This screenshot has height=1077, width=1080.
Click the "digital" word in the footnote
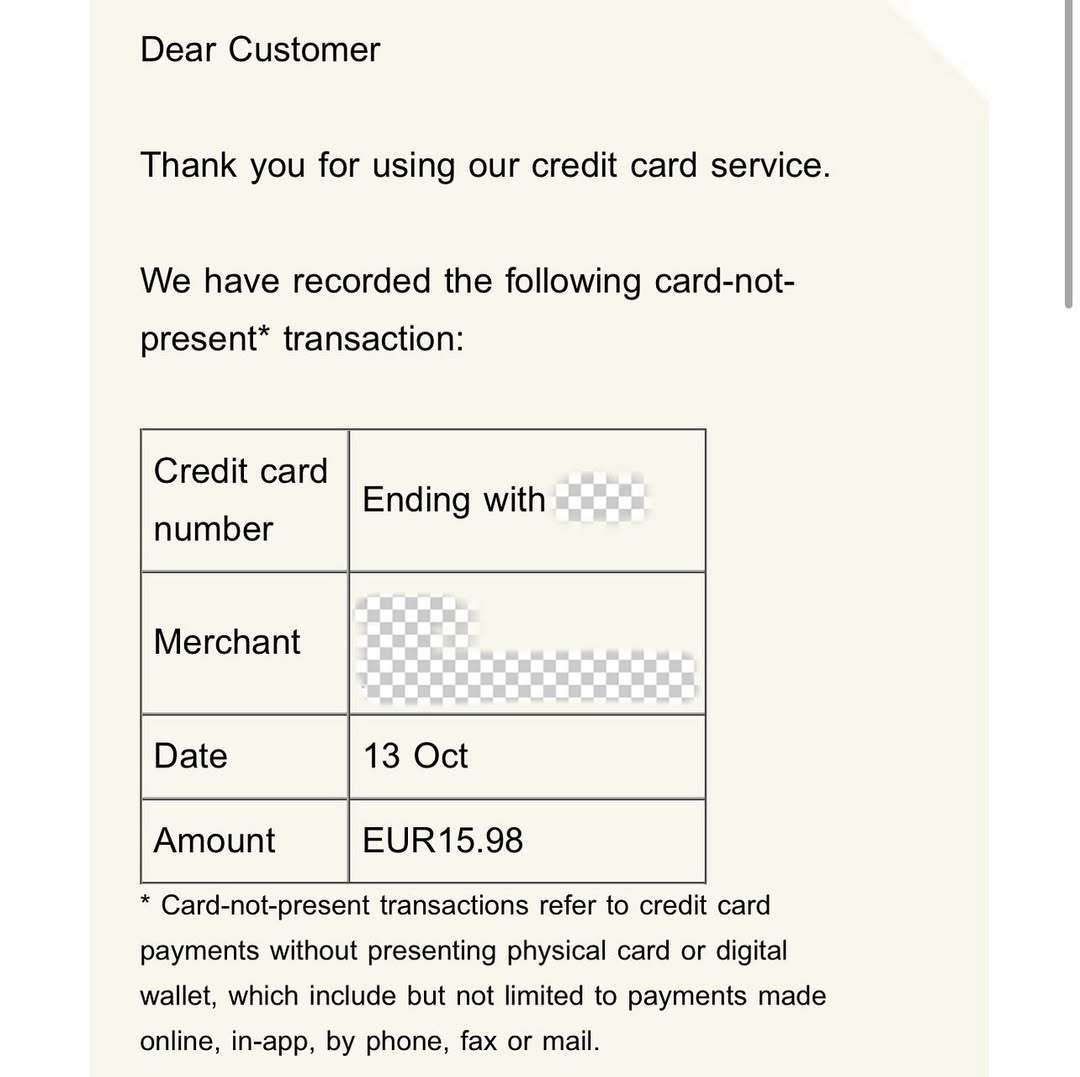751,951
